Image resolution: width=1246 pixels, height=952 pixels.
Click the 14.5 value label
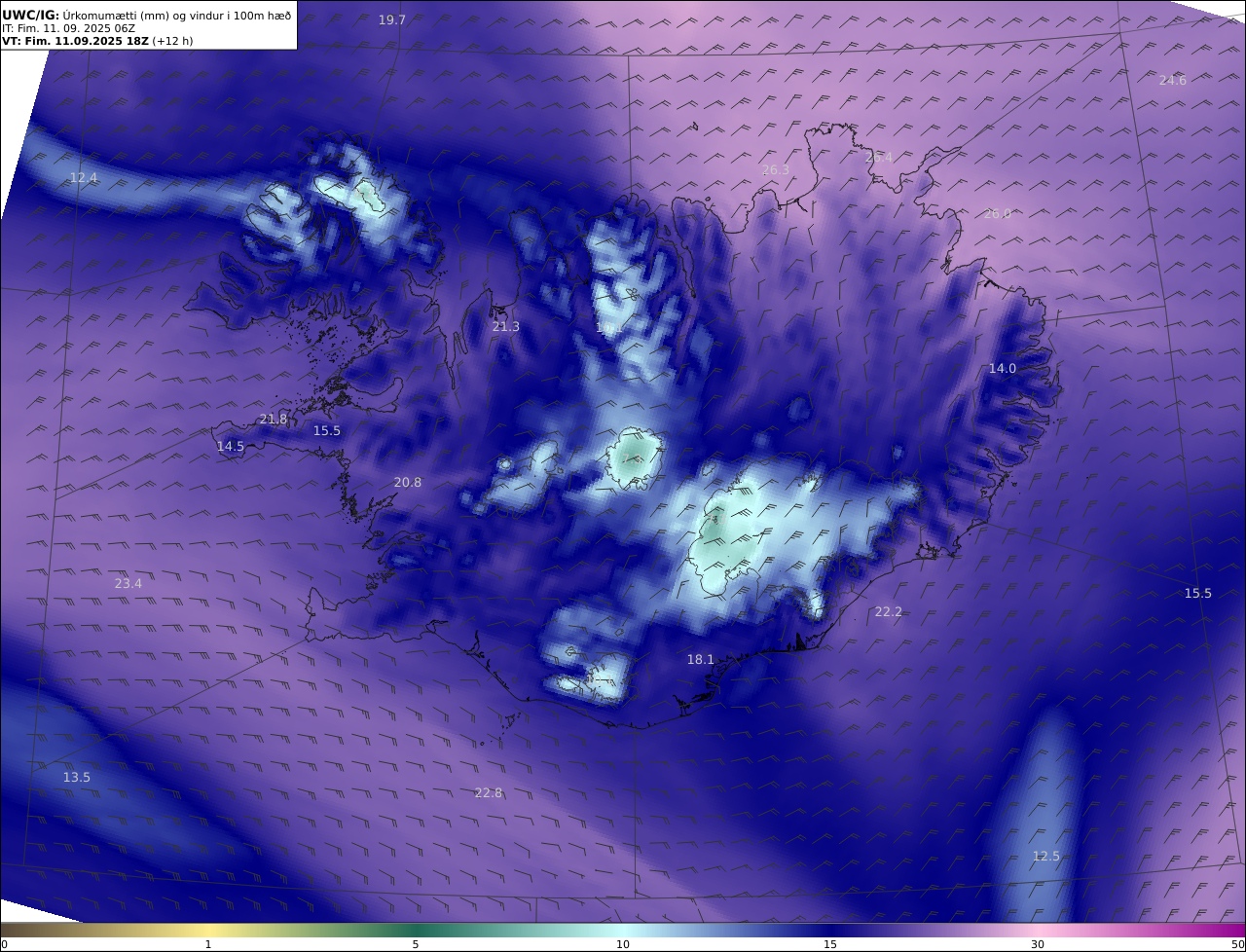231,447
